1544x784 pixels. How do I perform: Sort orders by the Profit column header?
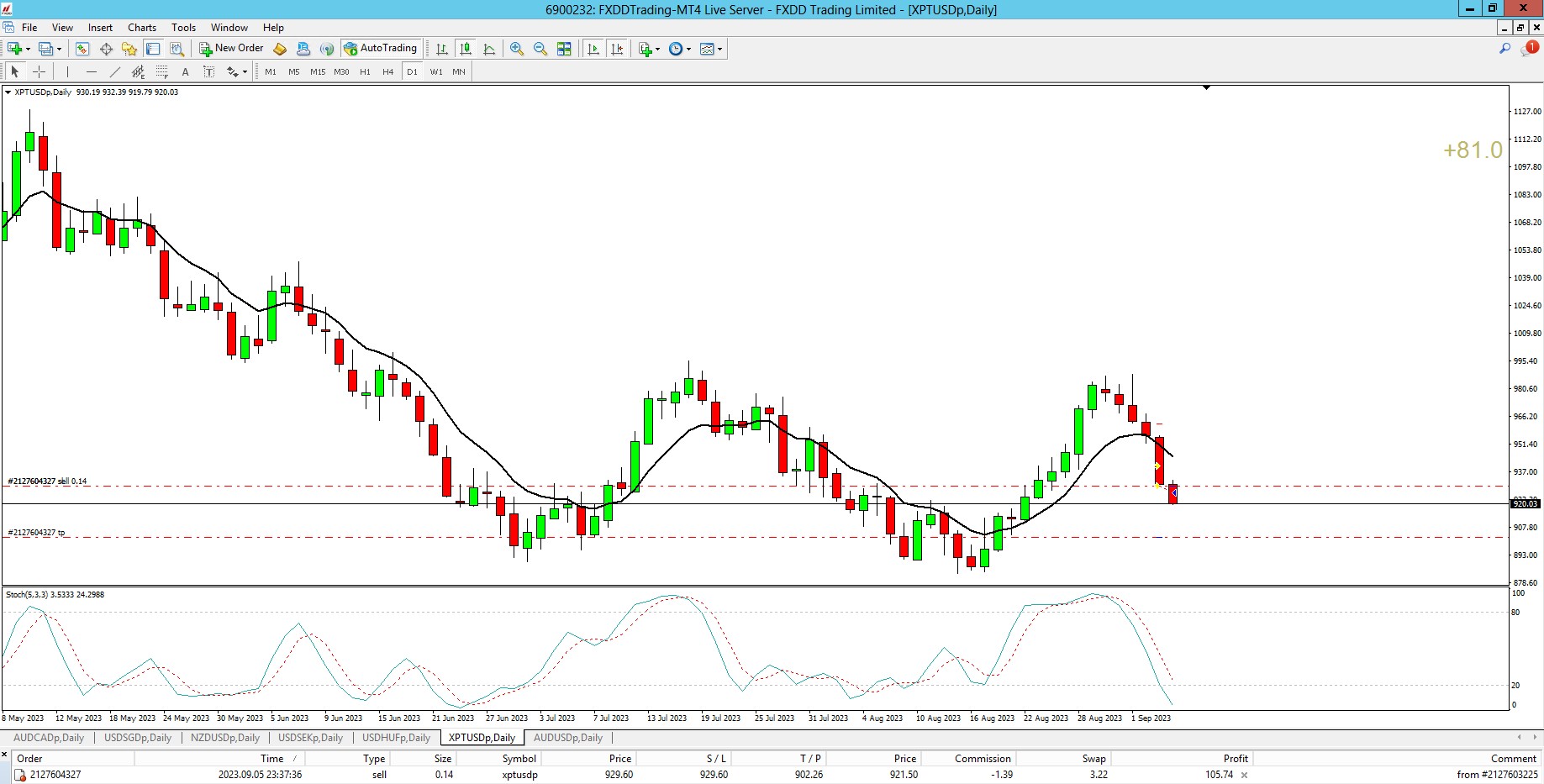click(x=1236, y=758)
